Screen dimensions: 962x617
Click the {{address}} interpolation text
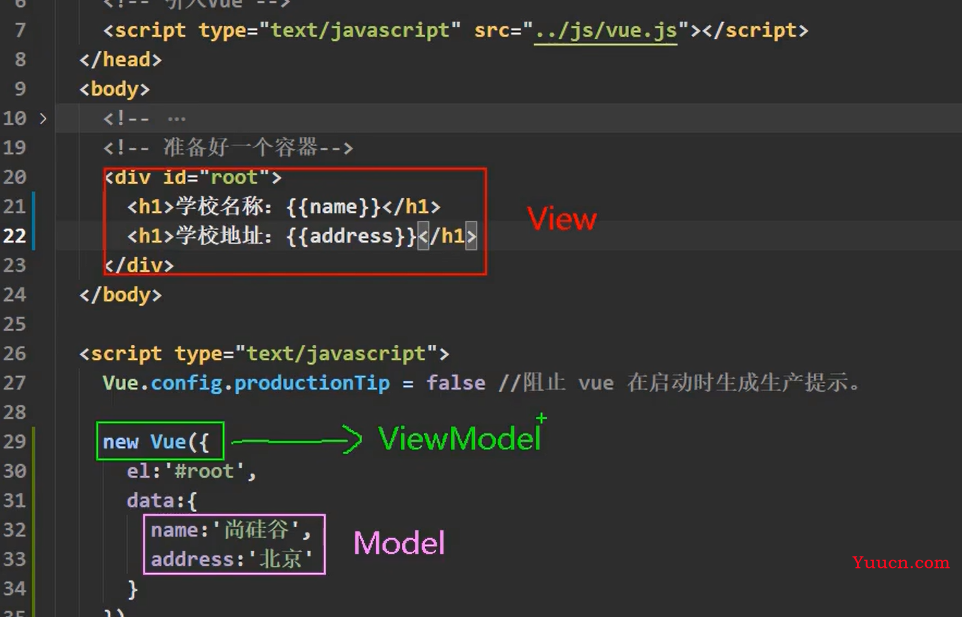tap(352, 236)
